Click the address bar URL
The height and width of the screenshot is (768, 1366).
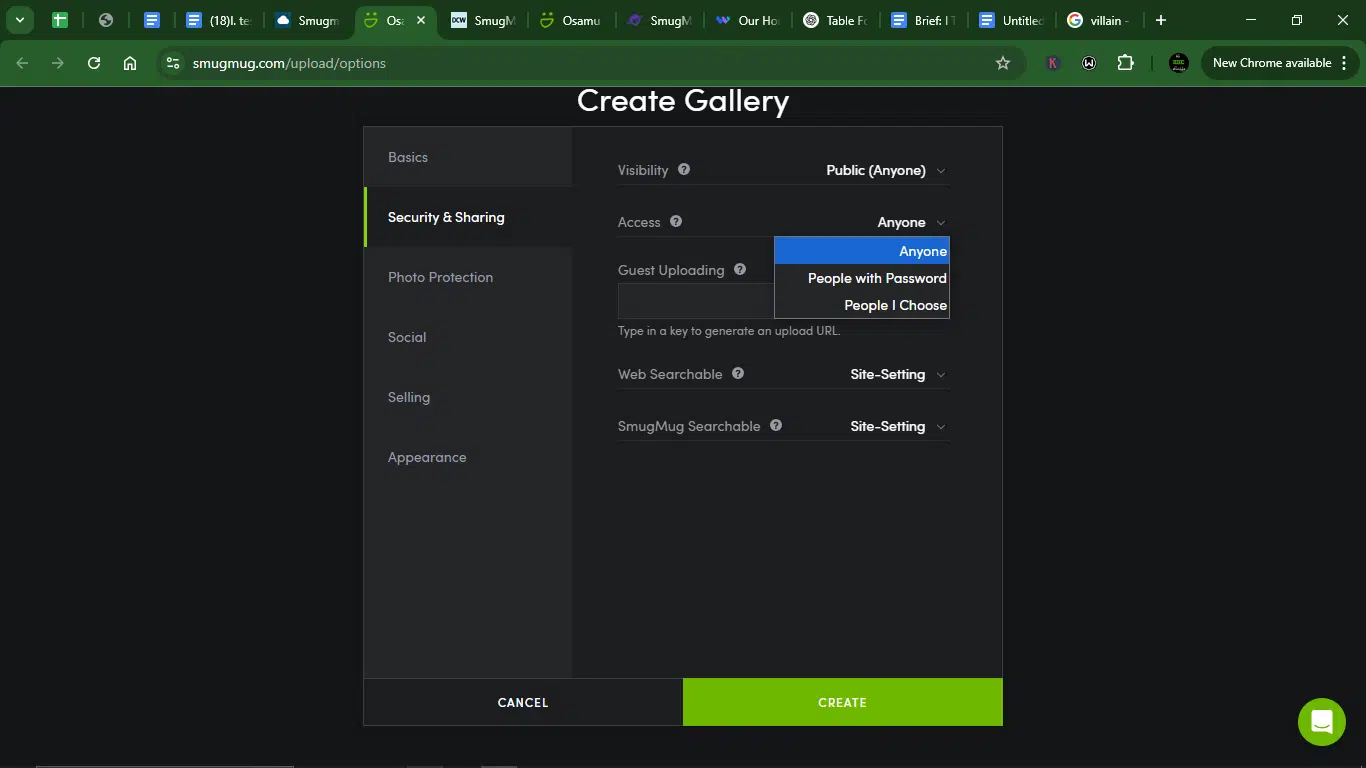[289, 63]
